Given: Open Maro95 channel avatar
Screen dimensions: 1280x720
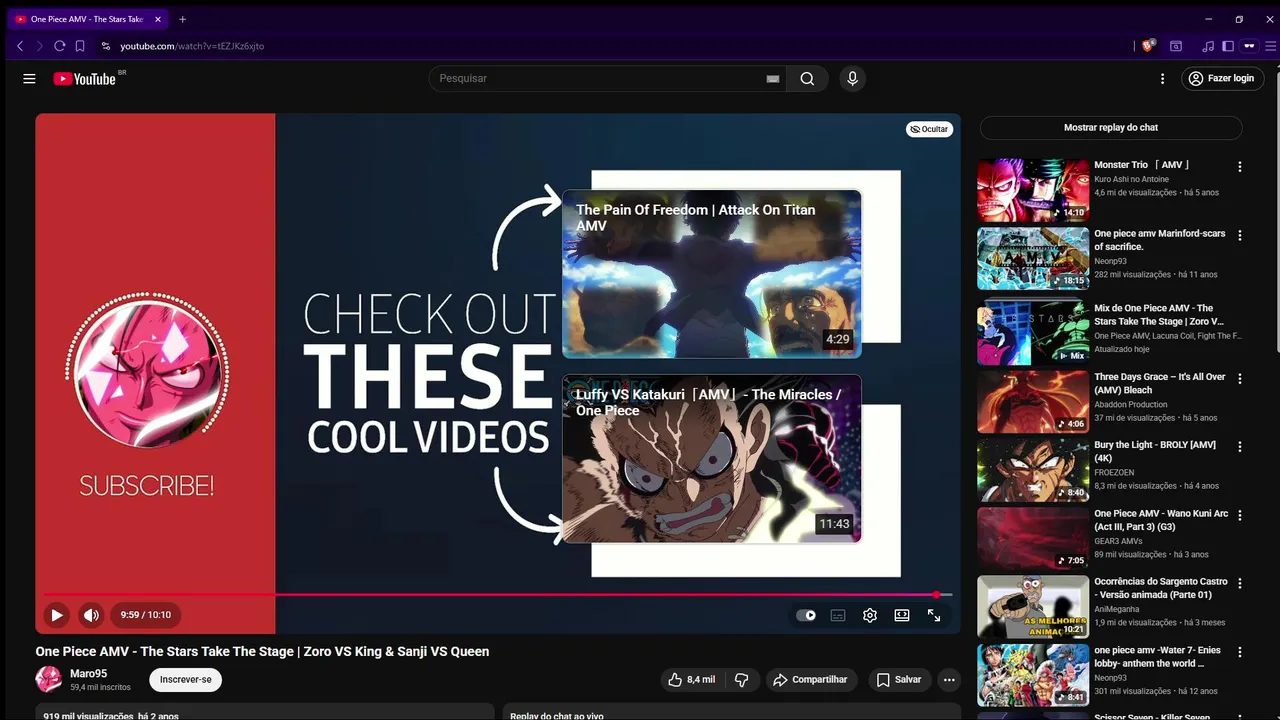Looking at the screenshot, I should click(x=48, y=680).
